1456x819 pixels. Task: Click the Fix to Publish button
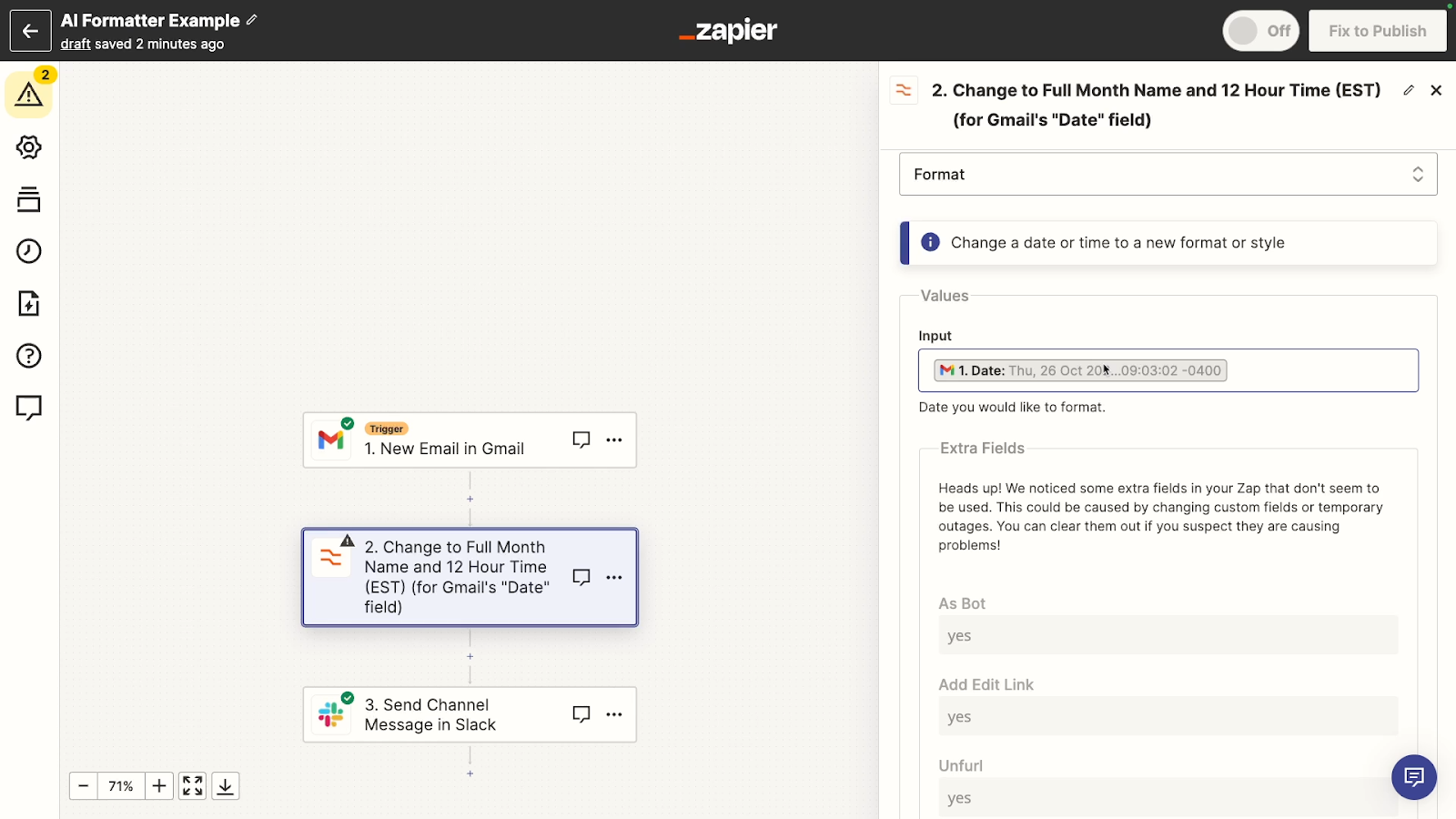pos(1377,31)
